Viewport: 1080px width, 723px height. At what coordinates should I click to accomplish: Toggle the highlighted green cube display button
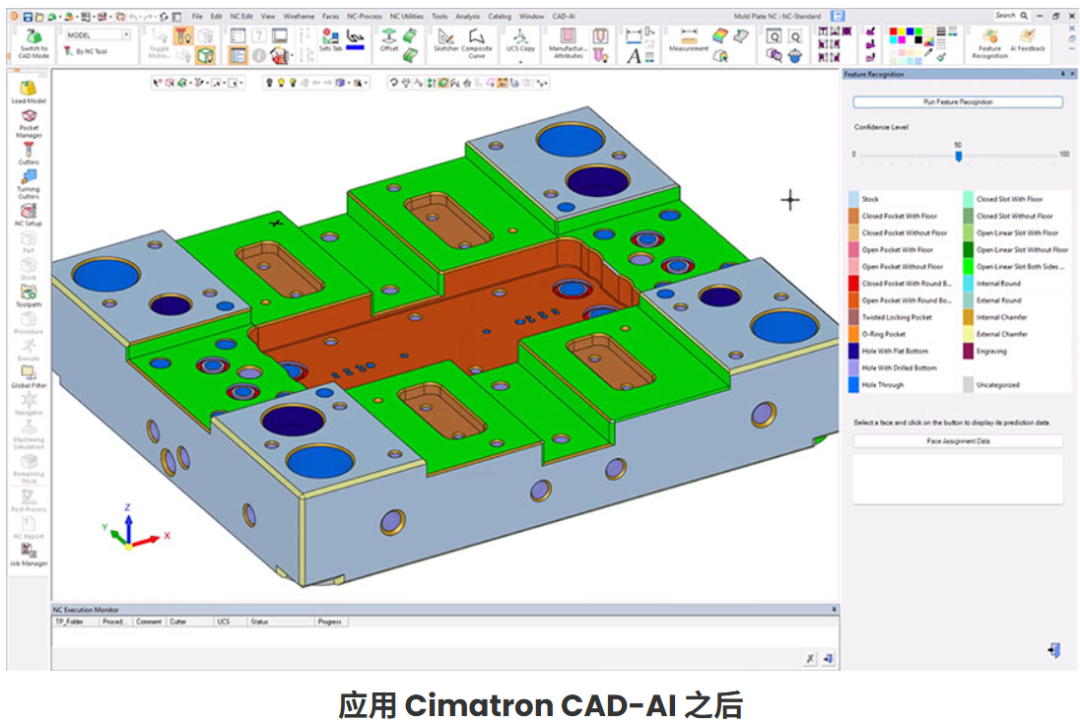(x=205, y=55)
